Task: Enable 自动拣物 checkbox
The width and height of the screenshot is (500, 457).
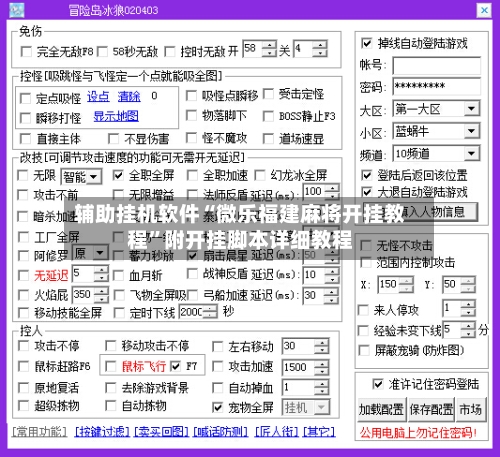Action: click(110, 406)
